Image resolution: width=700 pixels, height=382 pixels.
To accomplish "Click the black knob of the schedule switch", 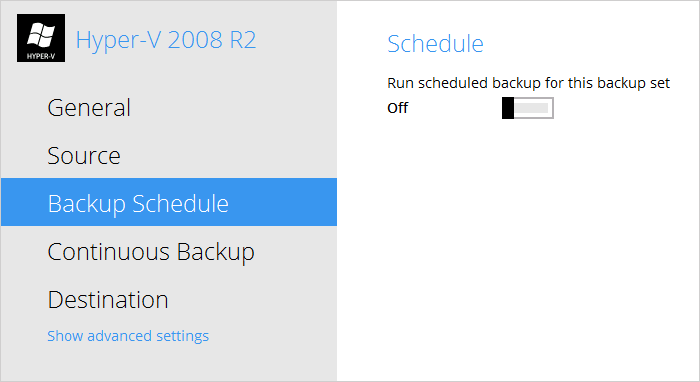I will [508, 108].
